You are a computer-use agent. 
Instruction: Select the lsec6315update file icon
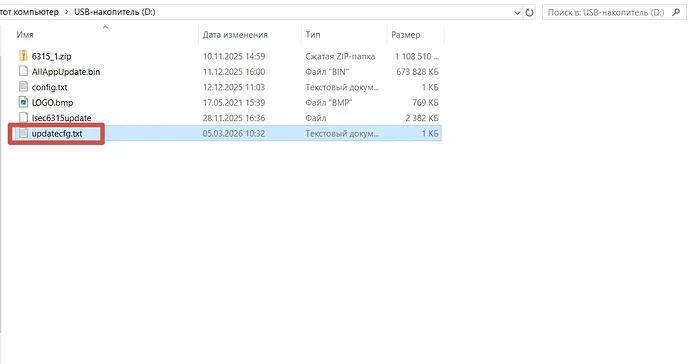23,118
